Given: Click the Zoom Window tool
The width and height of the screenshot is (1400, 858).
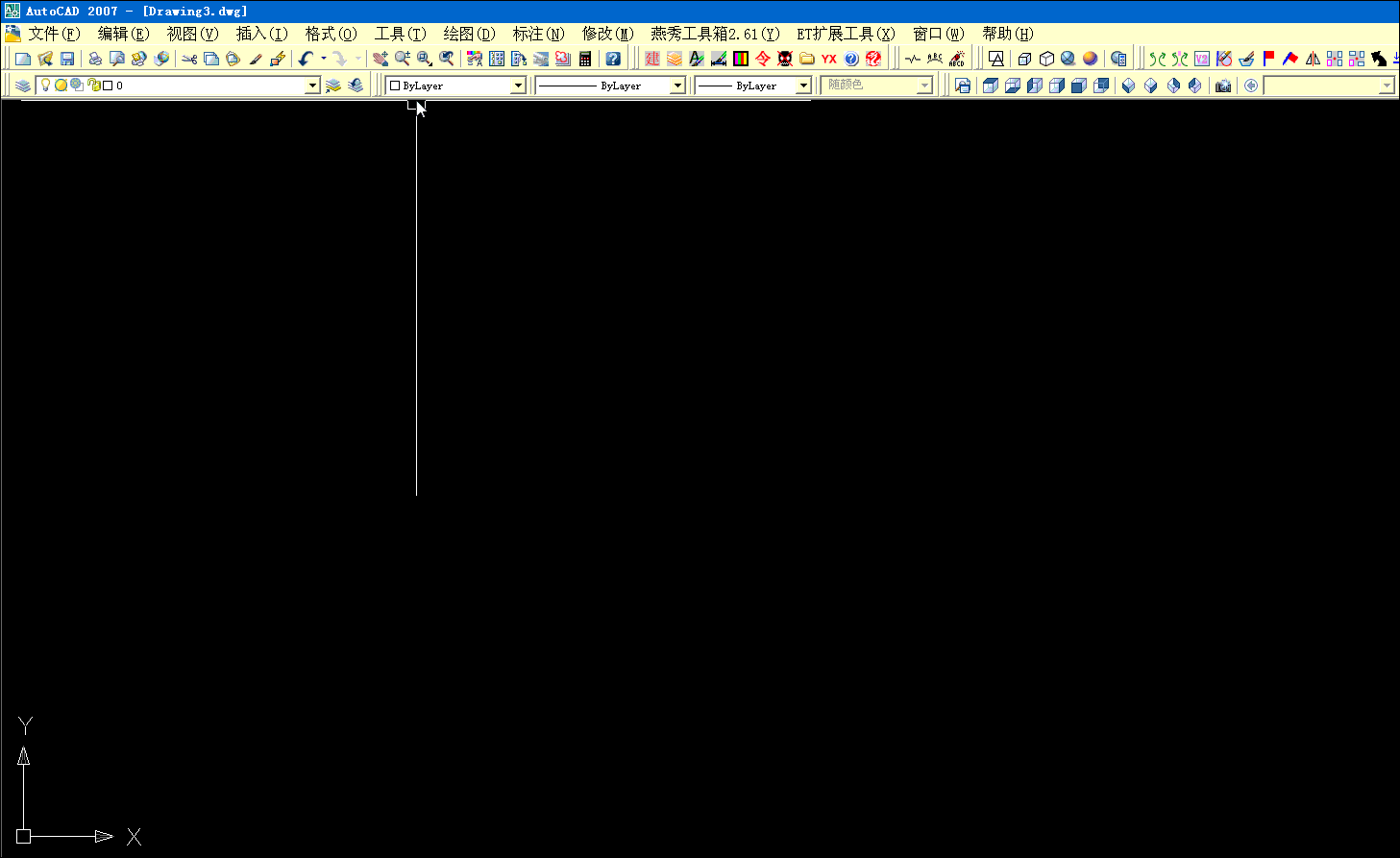Looking at the screenshot, I should tap(424, 58).
